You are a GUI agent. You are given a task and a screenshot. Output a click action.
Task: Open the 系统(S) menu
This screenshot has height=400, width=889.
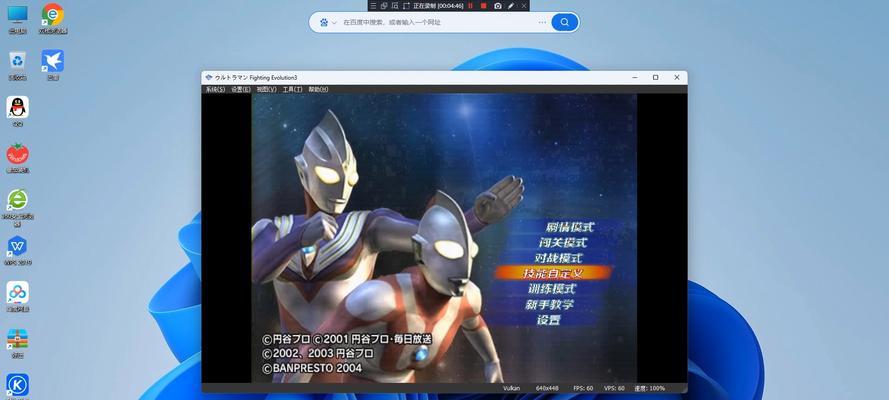[x=215, y=90]
